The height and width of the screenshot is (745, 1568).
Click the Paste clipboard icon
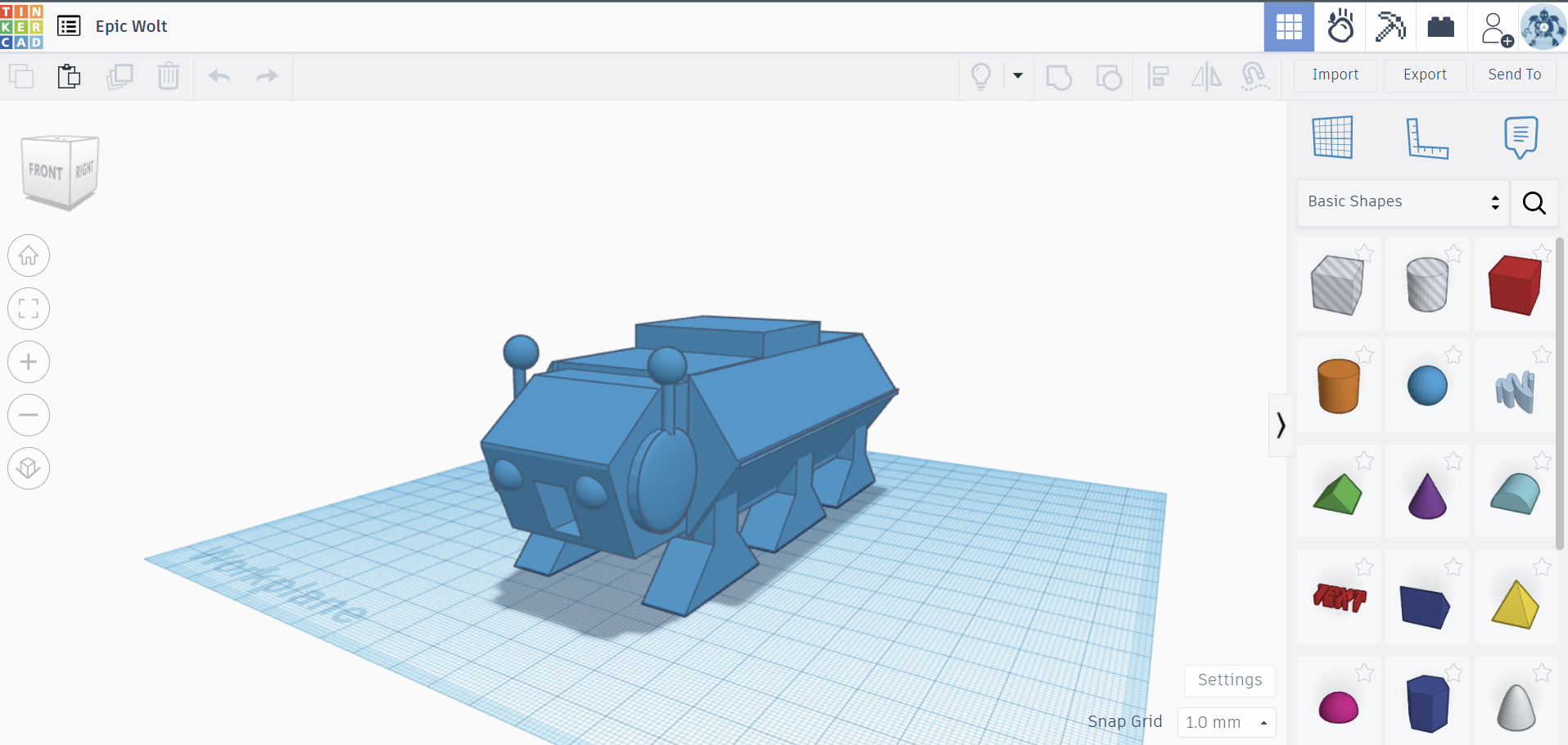tap(69, 76)
